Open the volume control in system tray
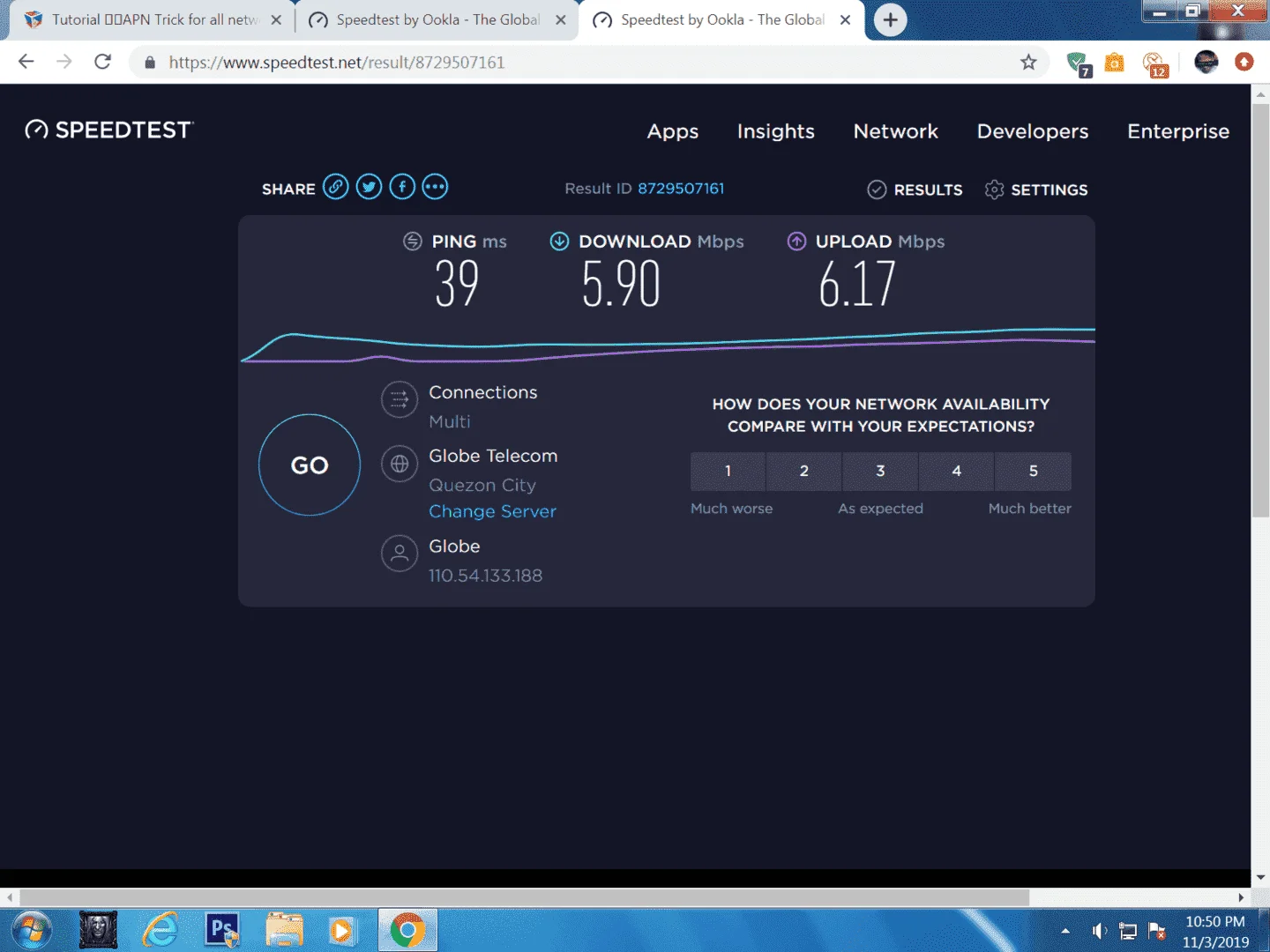 [1099, 931]
